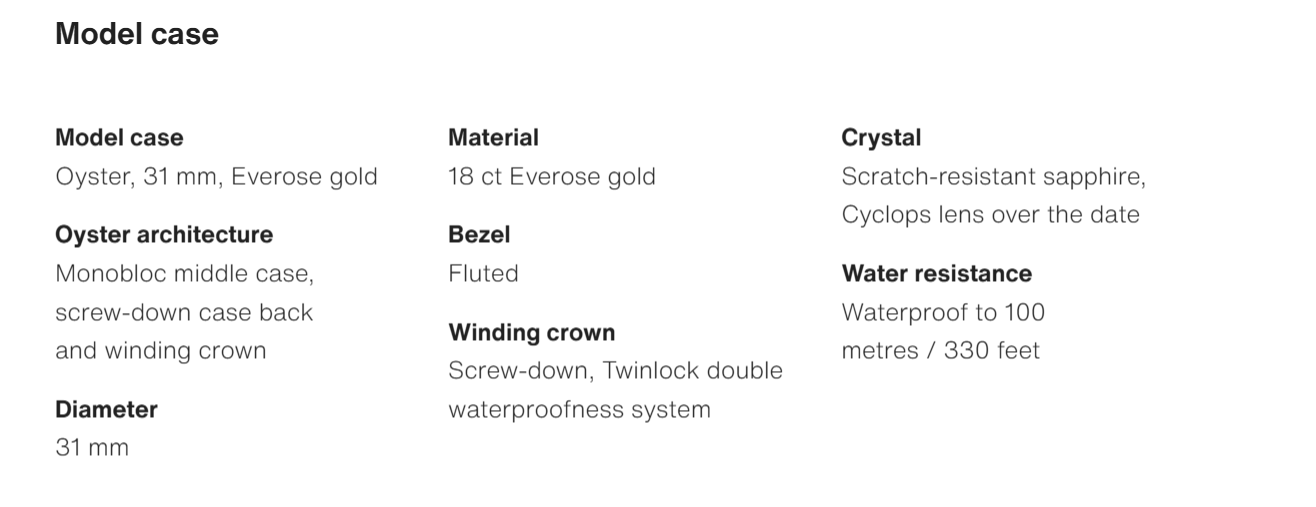The width and height of the screenshot is (1316, 507).
Task: Select the 18 ct Everose gold value
Action: pos(552,177)
